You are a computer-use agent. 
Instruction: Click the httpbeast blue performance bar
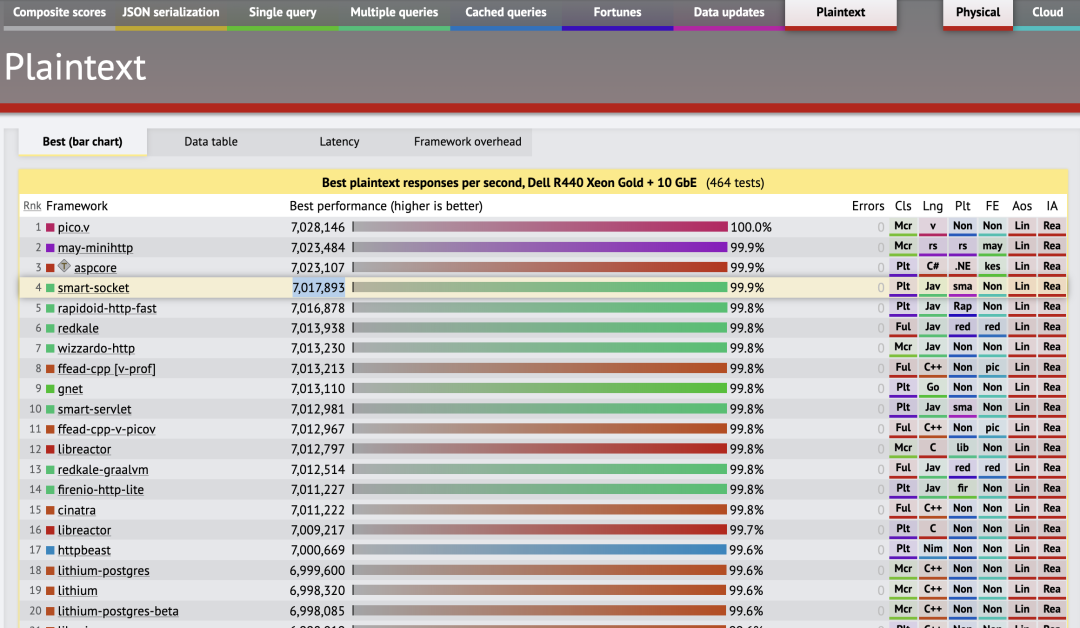(x=539, y=550)
